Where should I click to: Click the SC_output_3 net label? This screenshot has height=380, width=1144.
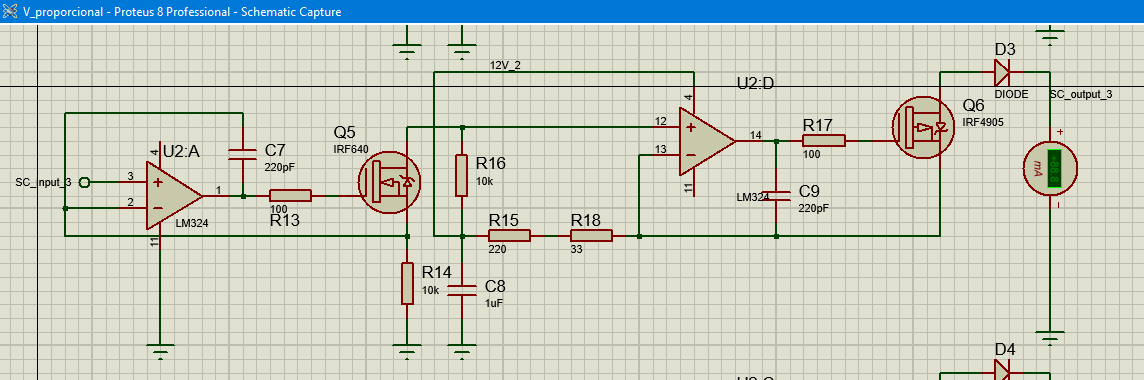pyautogui.click(x=1081, y=95)
